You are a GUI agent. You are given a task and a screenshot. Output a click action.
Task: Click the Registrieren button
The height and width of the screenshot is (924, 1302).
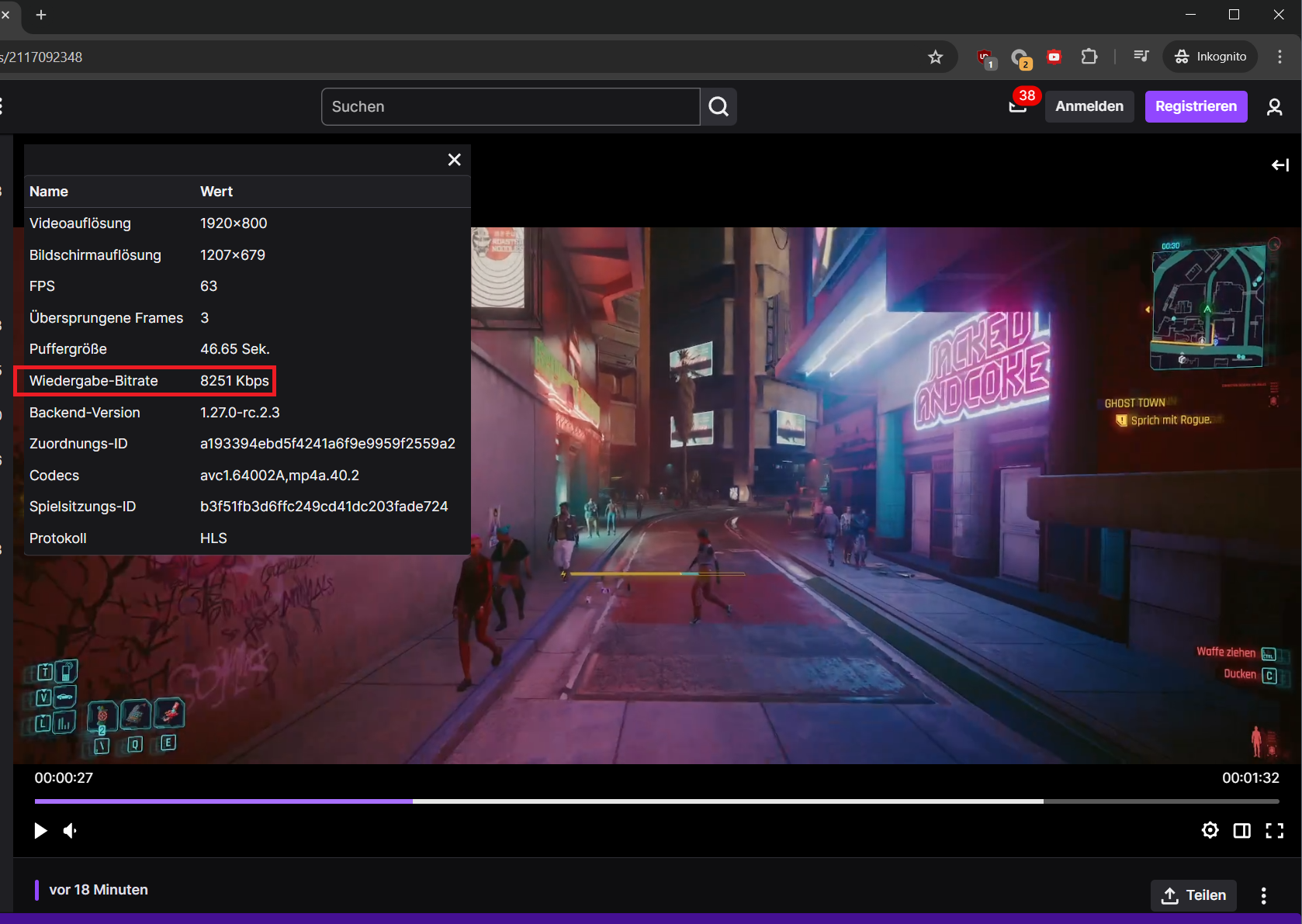pyautogui.click(x=1196, y=106)
